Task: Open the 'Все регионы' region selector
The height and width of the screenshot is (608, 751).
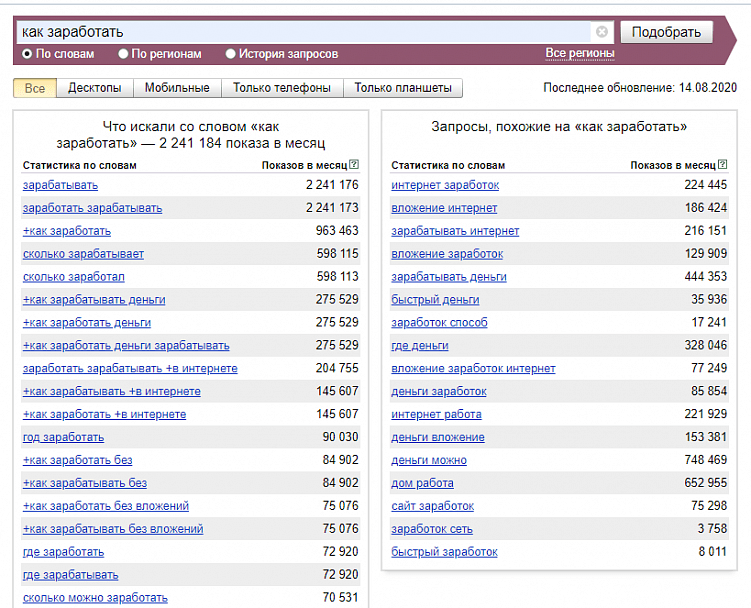Action: [x=579, y=53]
